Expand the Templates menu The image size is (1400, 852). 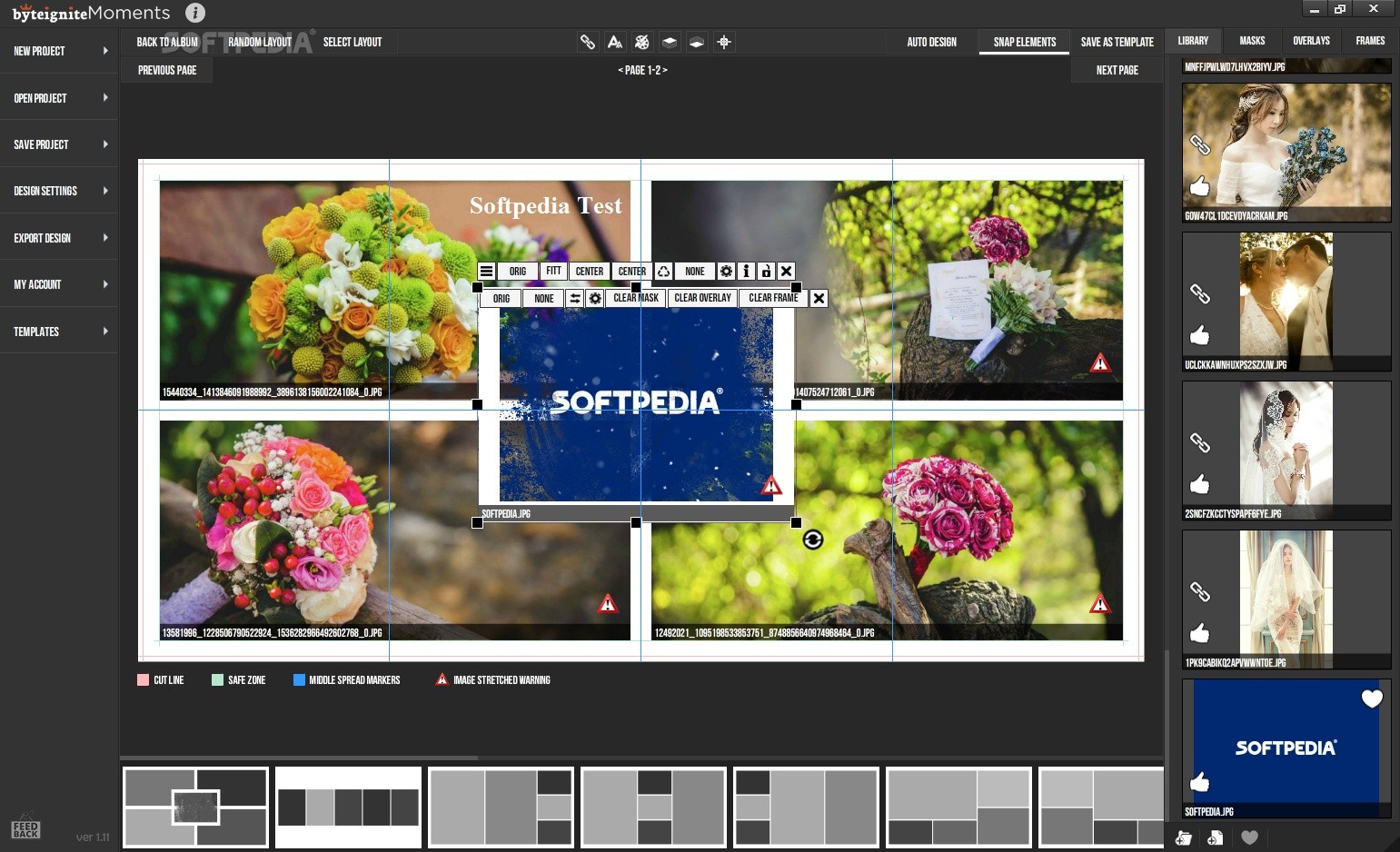[59, 332]
